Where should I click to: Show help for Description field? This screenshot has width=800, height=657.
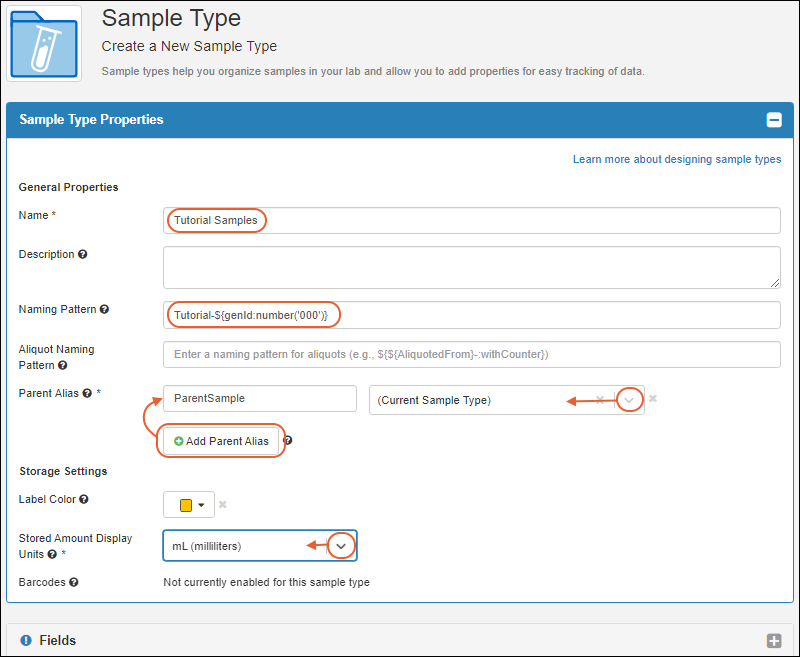pyautogui.click(x=83, y=254)
